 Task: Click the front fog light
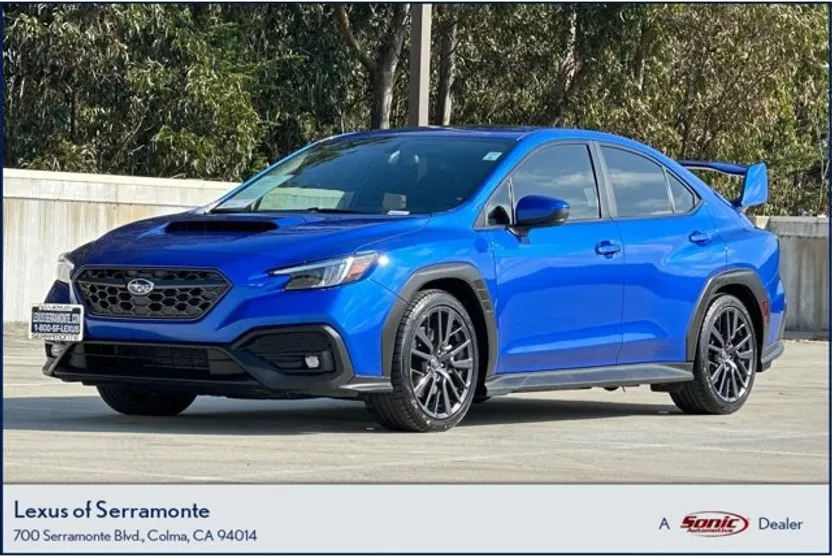(312, 362)
